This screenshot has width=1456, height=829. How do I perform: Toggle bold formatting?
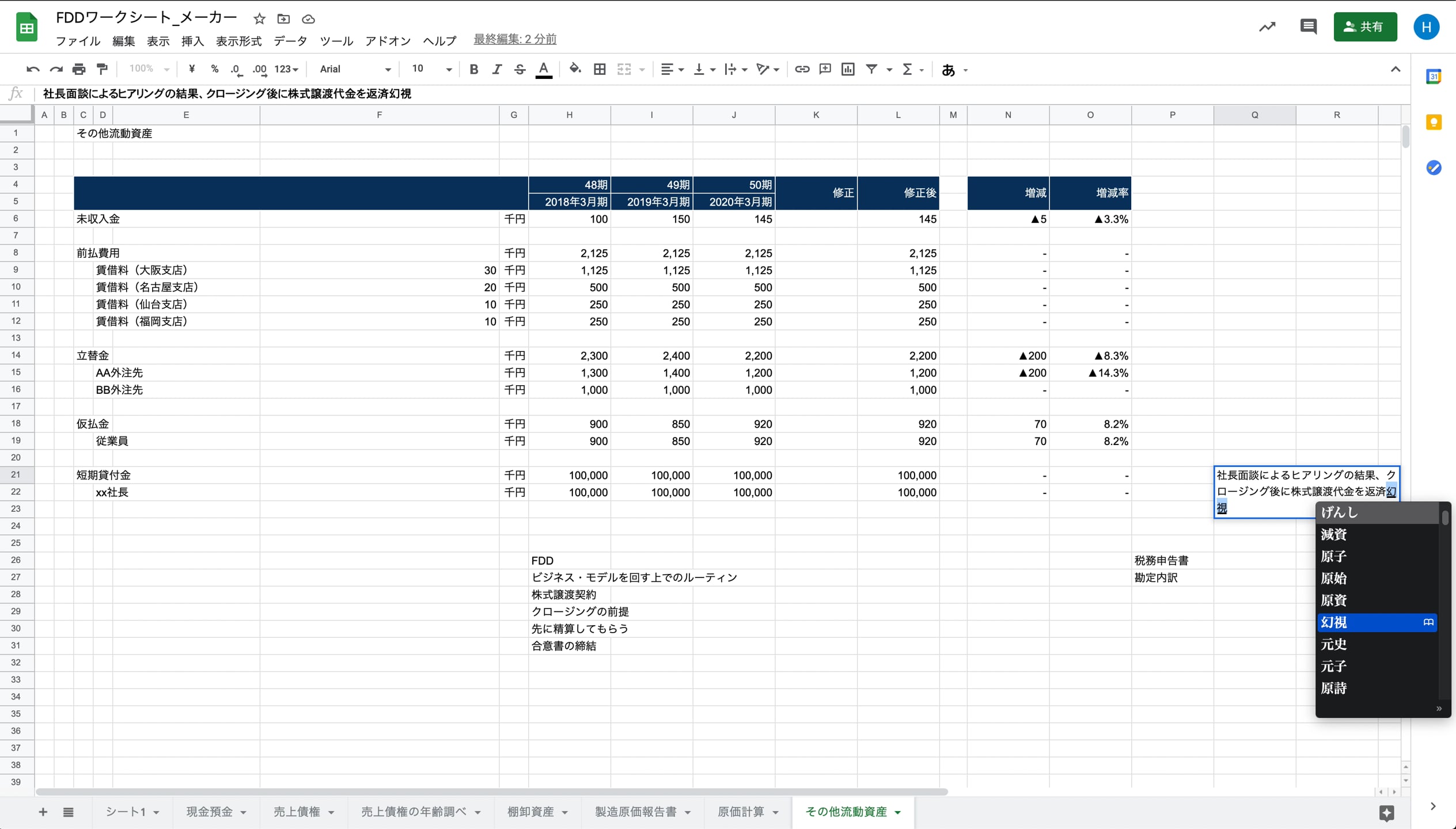point(473,69)
